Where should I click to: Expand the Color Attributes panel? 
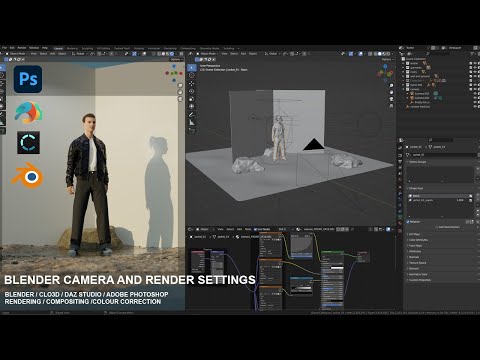point(418,240)
